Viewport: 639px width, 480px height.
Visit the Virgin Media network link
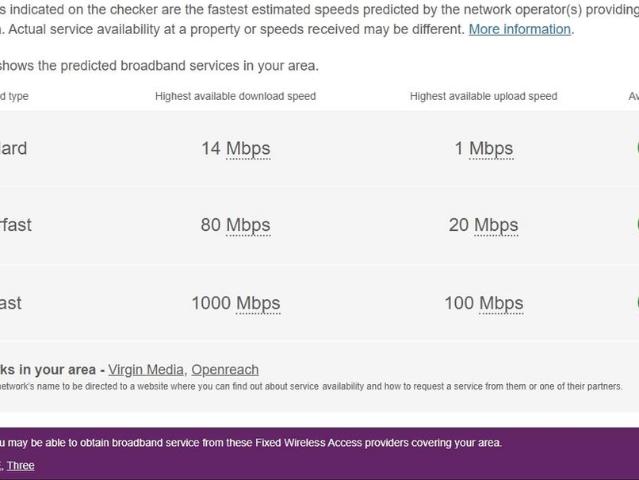(146, 369)
